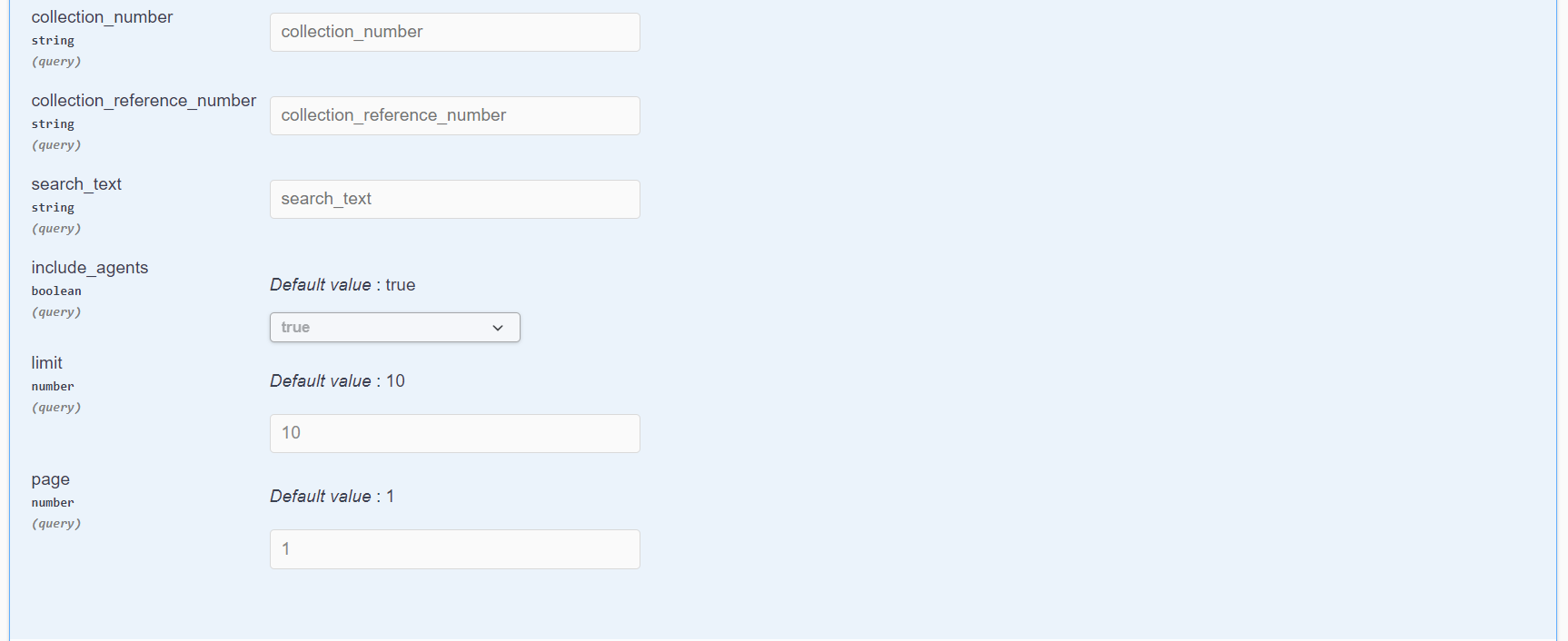Click the include_agents parameter name label
Screen dimensions: 1568x641
pyautogui.click(x=90, y=268)
